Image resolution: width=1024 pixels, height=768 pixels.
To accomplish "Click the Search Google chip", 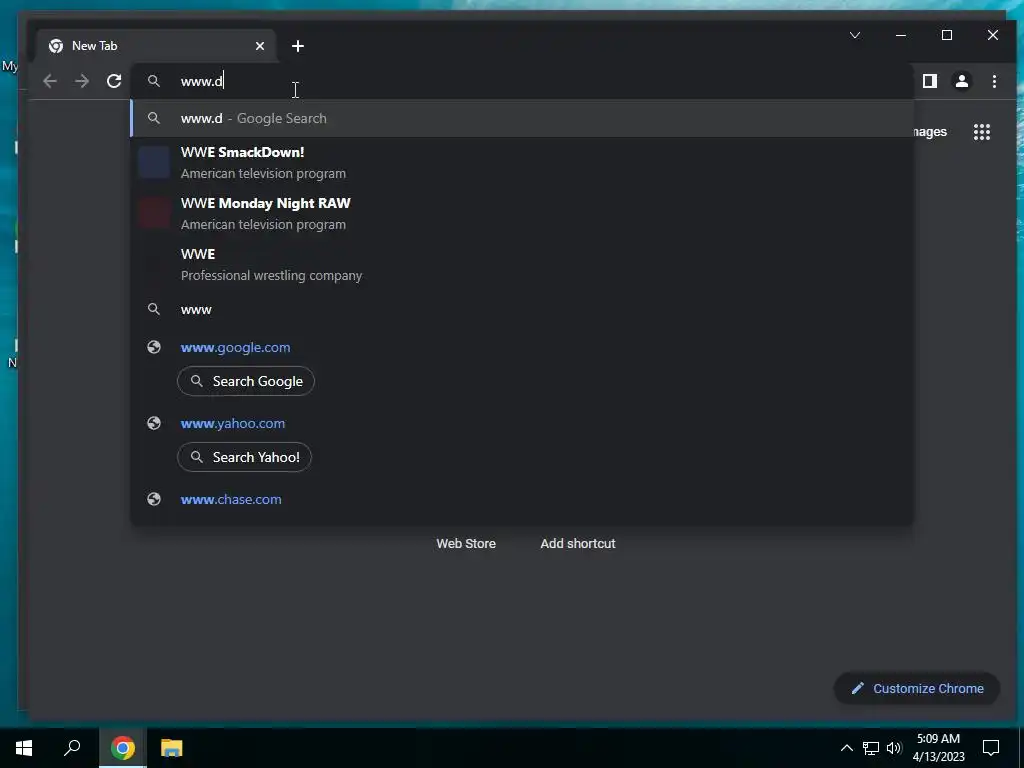I will (246, 381).
